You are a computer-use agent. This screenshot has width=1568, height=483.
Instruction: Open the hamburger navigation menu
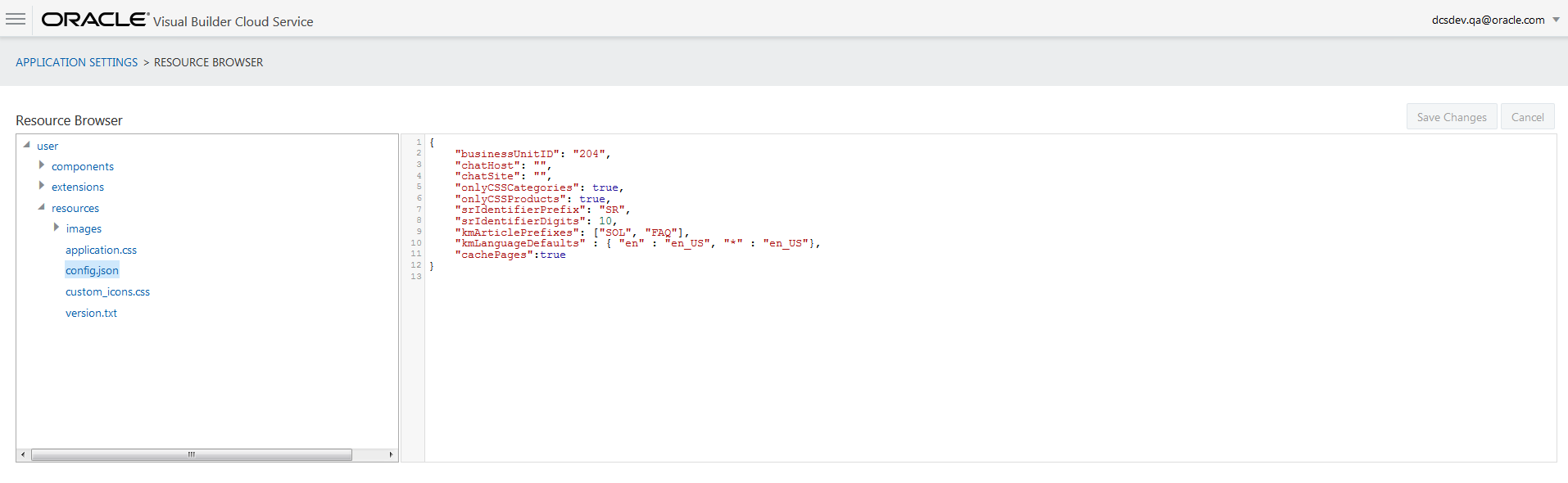click(16, 19)
